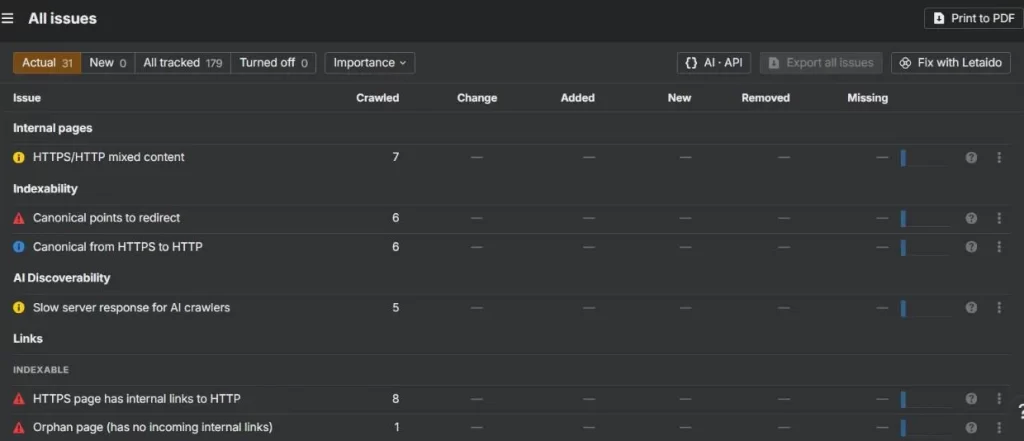Screen dimensions: 1024x441
Task: Click the Missing column header
Action: point(867,98)
